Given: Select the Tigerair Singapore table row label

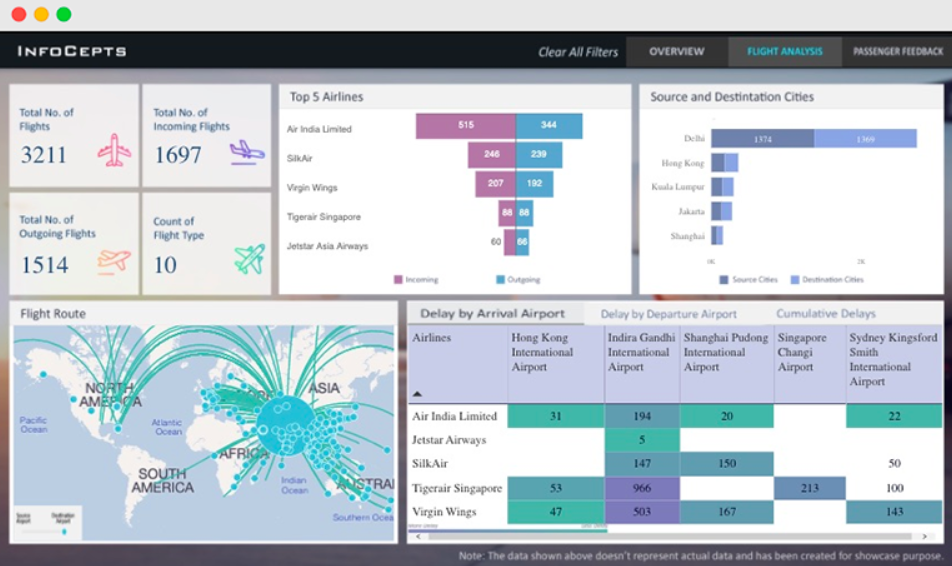Looking at the screenshot, I should pos(457,488).
